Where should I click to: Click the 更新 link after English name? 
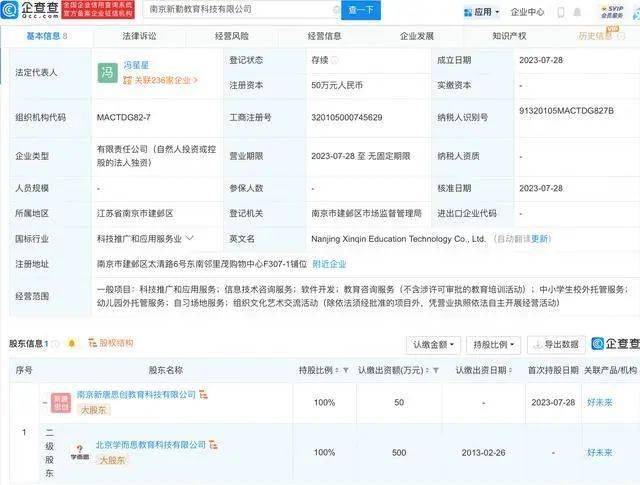pos(541,238)
